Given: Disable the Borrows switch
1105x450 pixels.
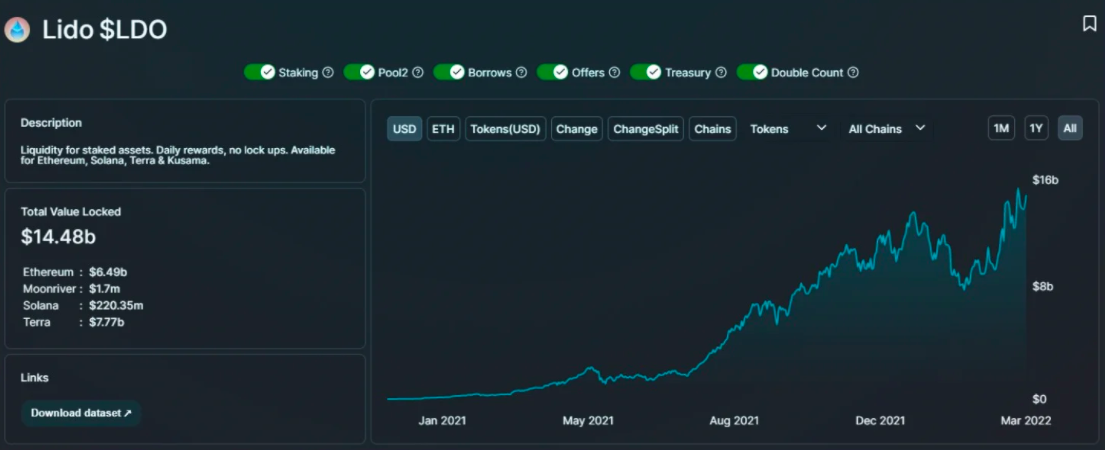Looking at the screenshot, I should click(449, 72).
